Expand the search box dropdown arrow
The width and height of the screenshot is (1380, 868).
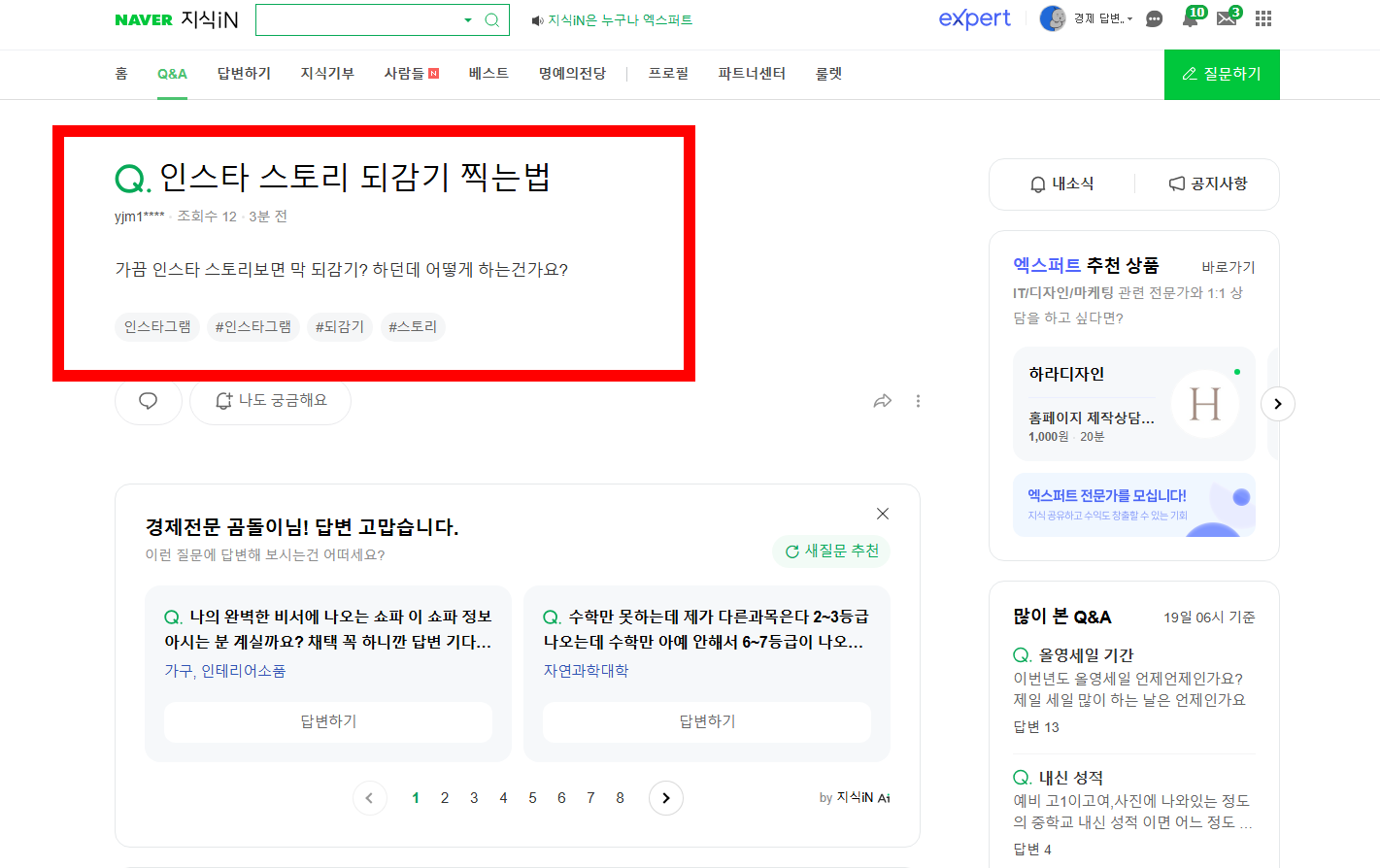pos(468,19)
